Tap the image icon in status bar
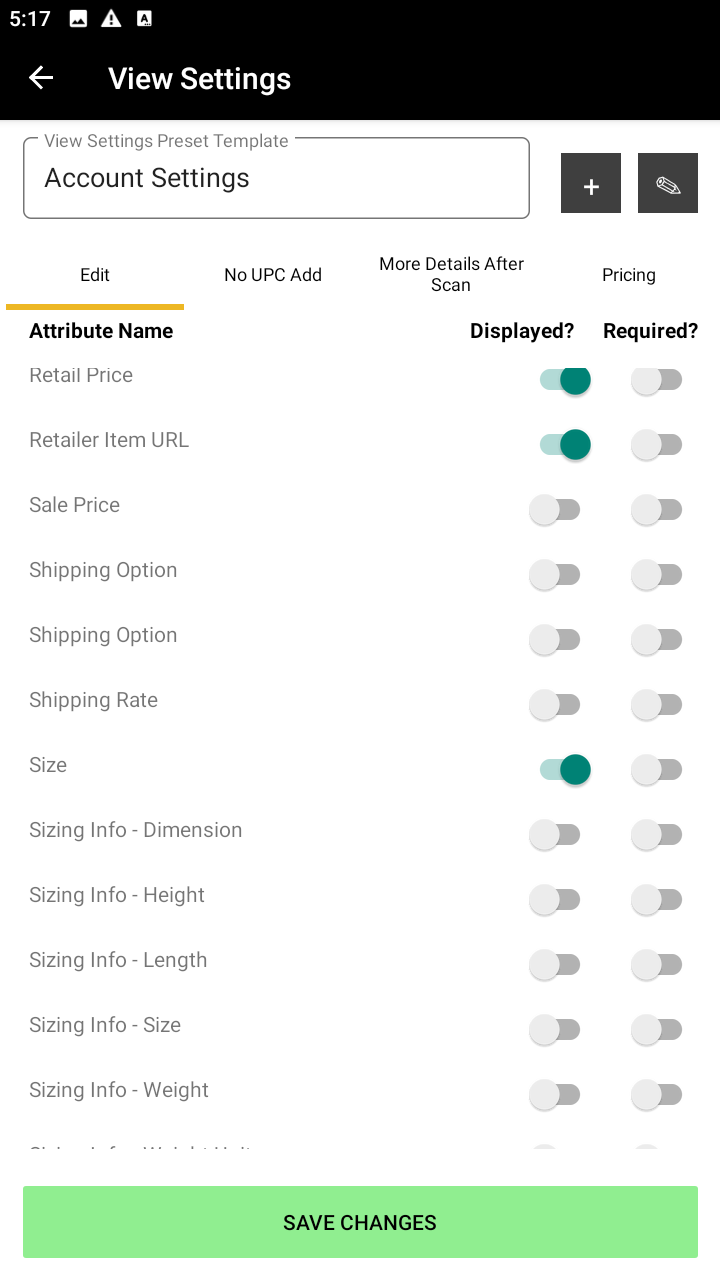 (78, 19)
